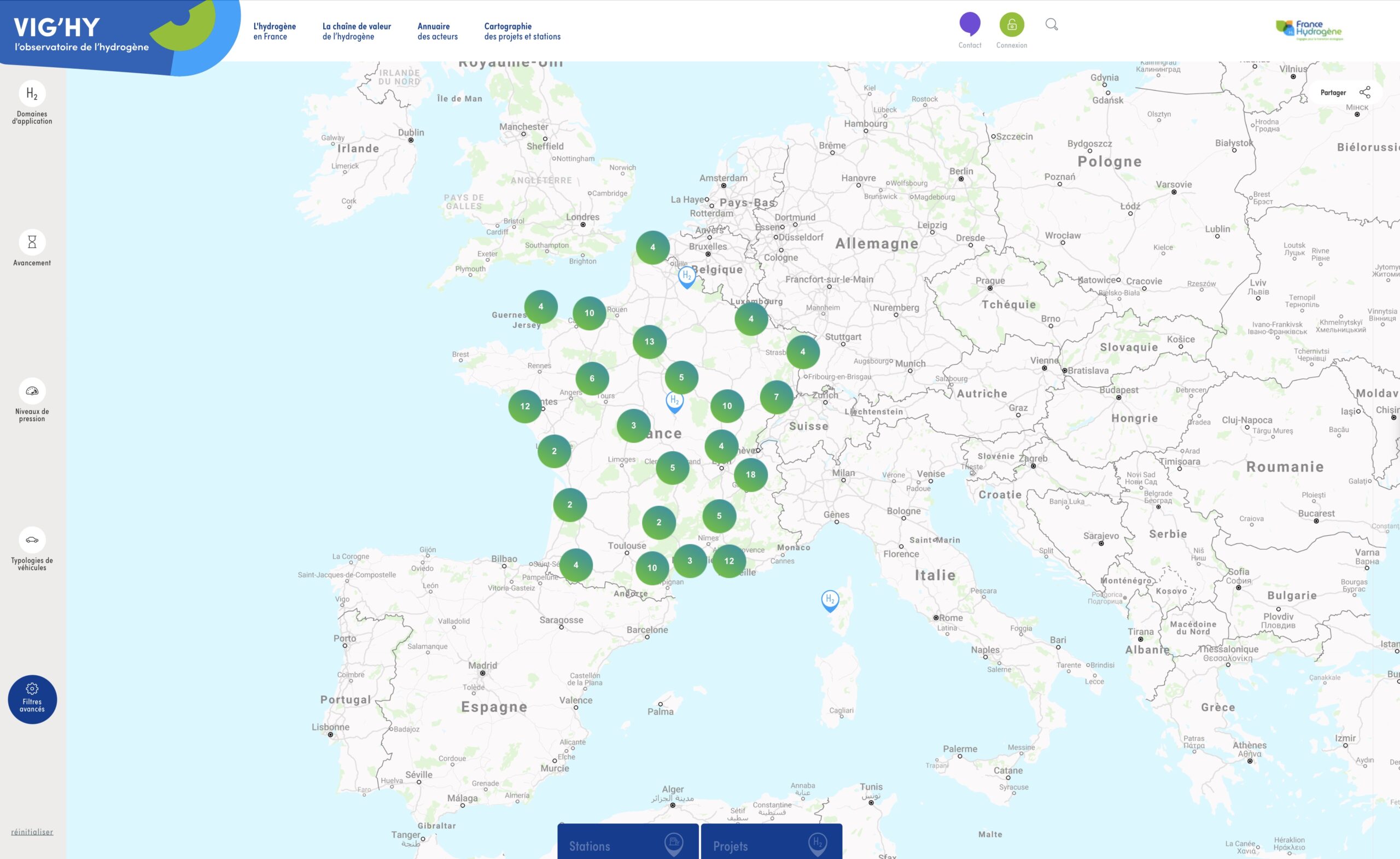
Task: Click the H2 station pin on Corsica
Action: pyautogui.click(x=830, y=599)
